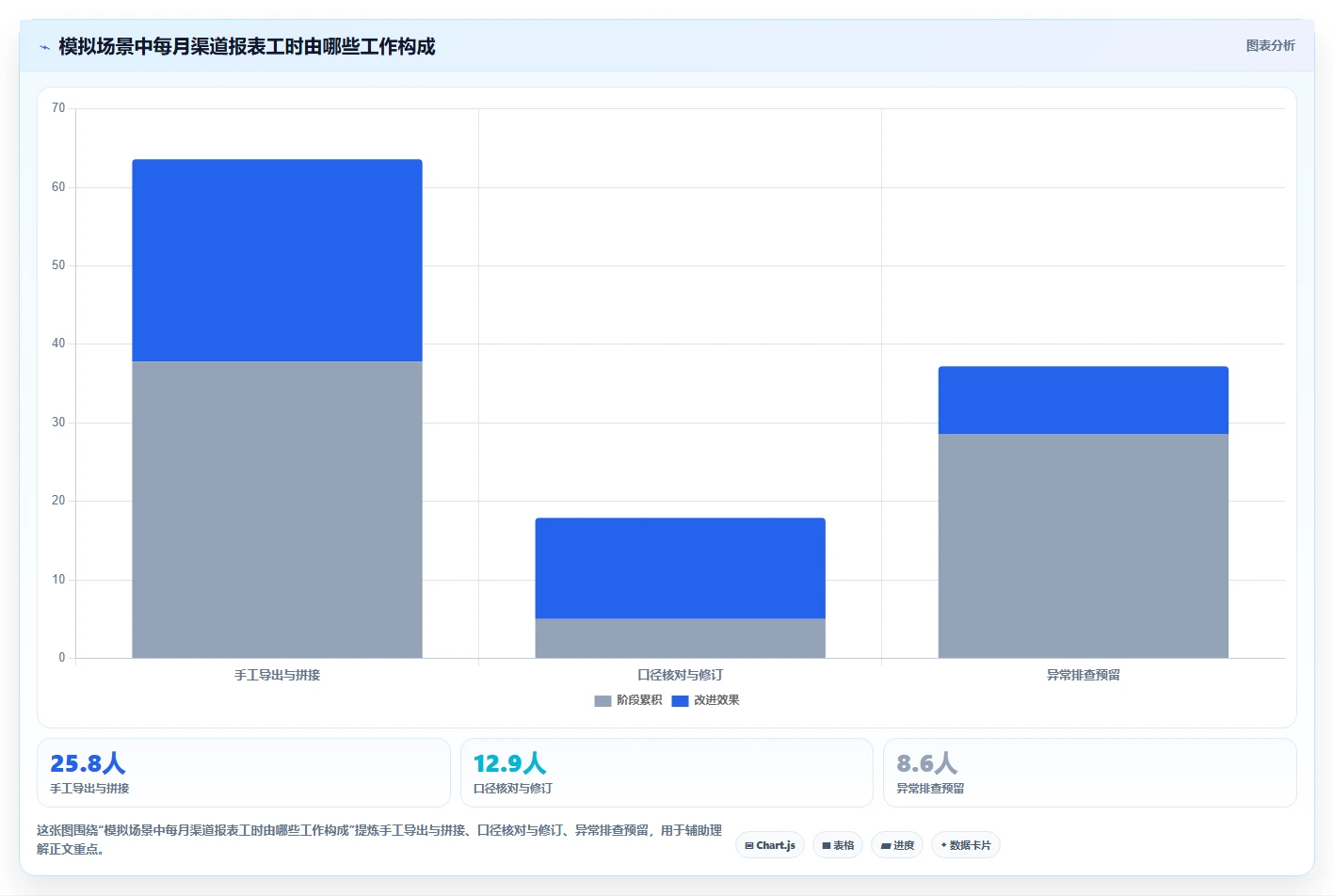1334x896 pixels.
Task: Click the 表格 tag
Action: (838, 845)
